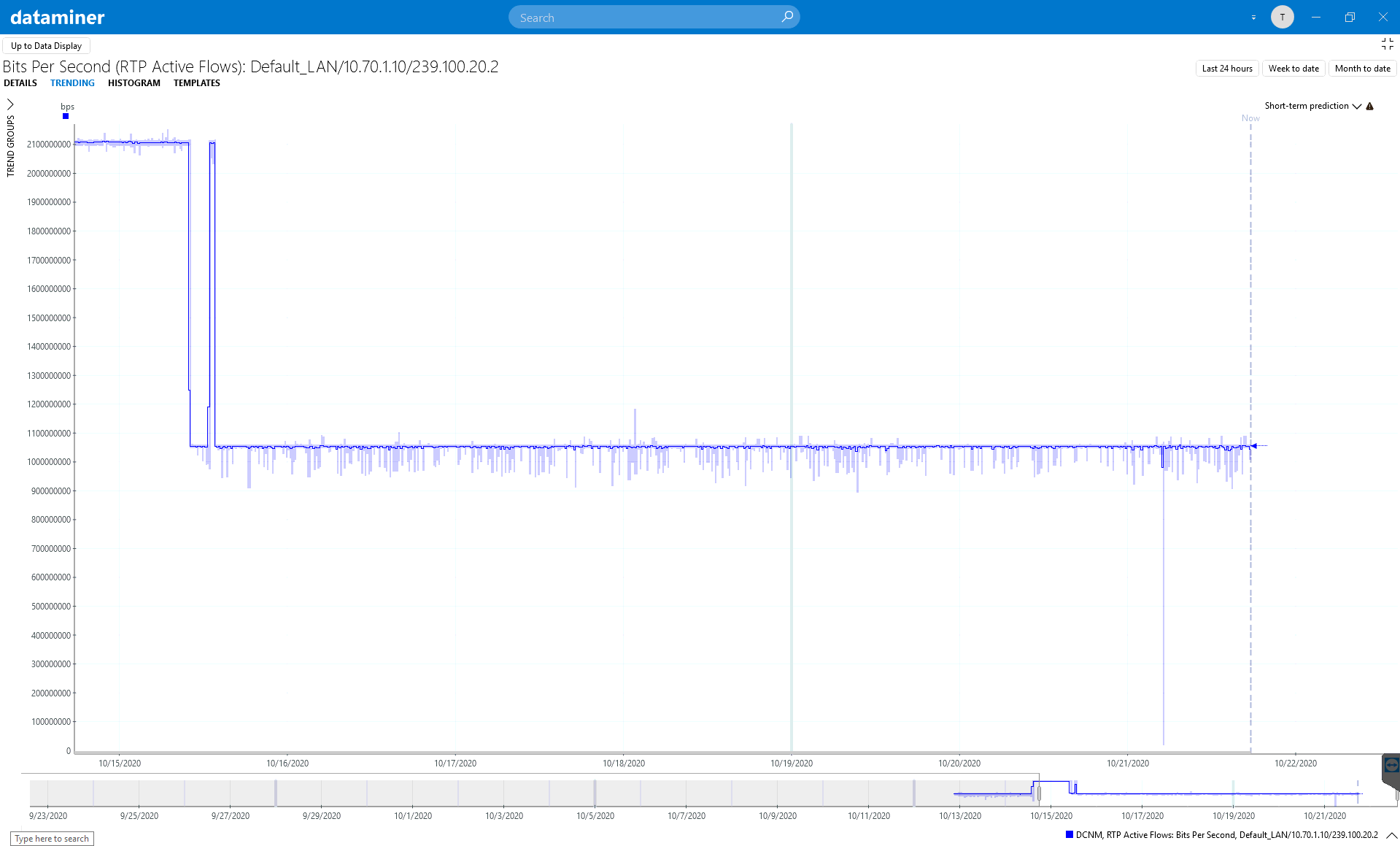Click the 9/23/2020 overview timeline label

tap(48, 816)
